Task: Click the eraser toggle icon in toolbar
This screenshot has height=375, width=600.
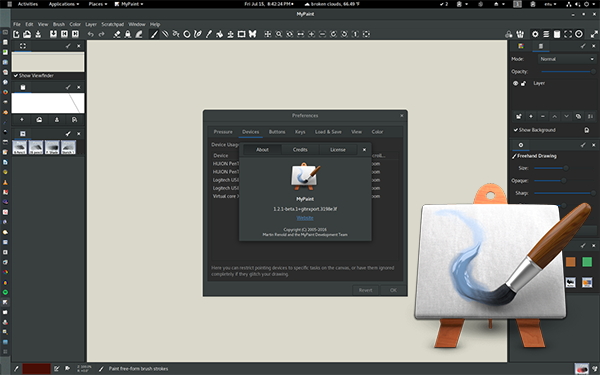Action: click(117, 34)
